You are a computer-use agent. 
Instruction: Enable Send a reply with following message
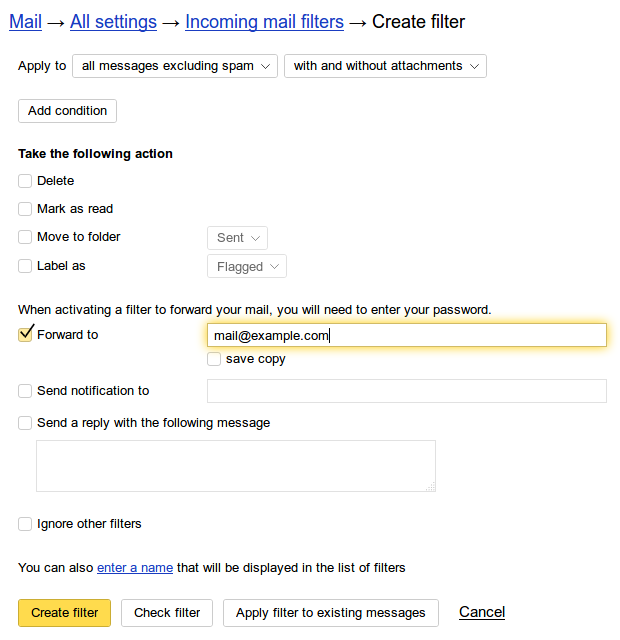25,423
